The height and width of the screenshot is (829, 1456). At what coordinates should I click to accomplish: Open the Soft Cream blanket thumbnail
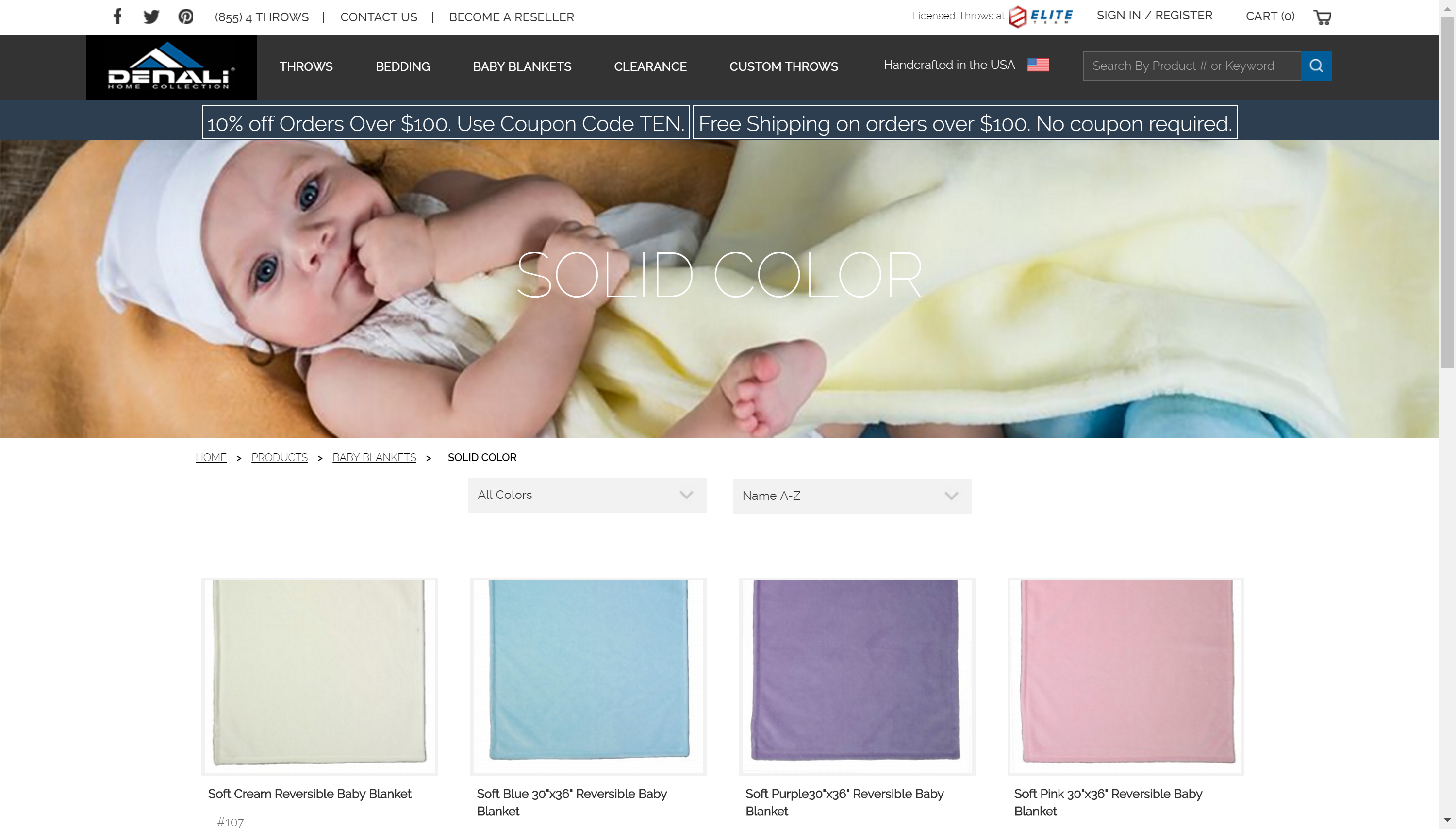[319, 677]
